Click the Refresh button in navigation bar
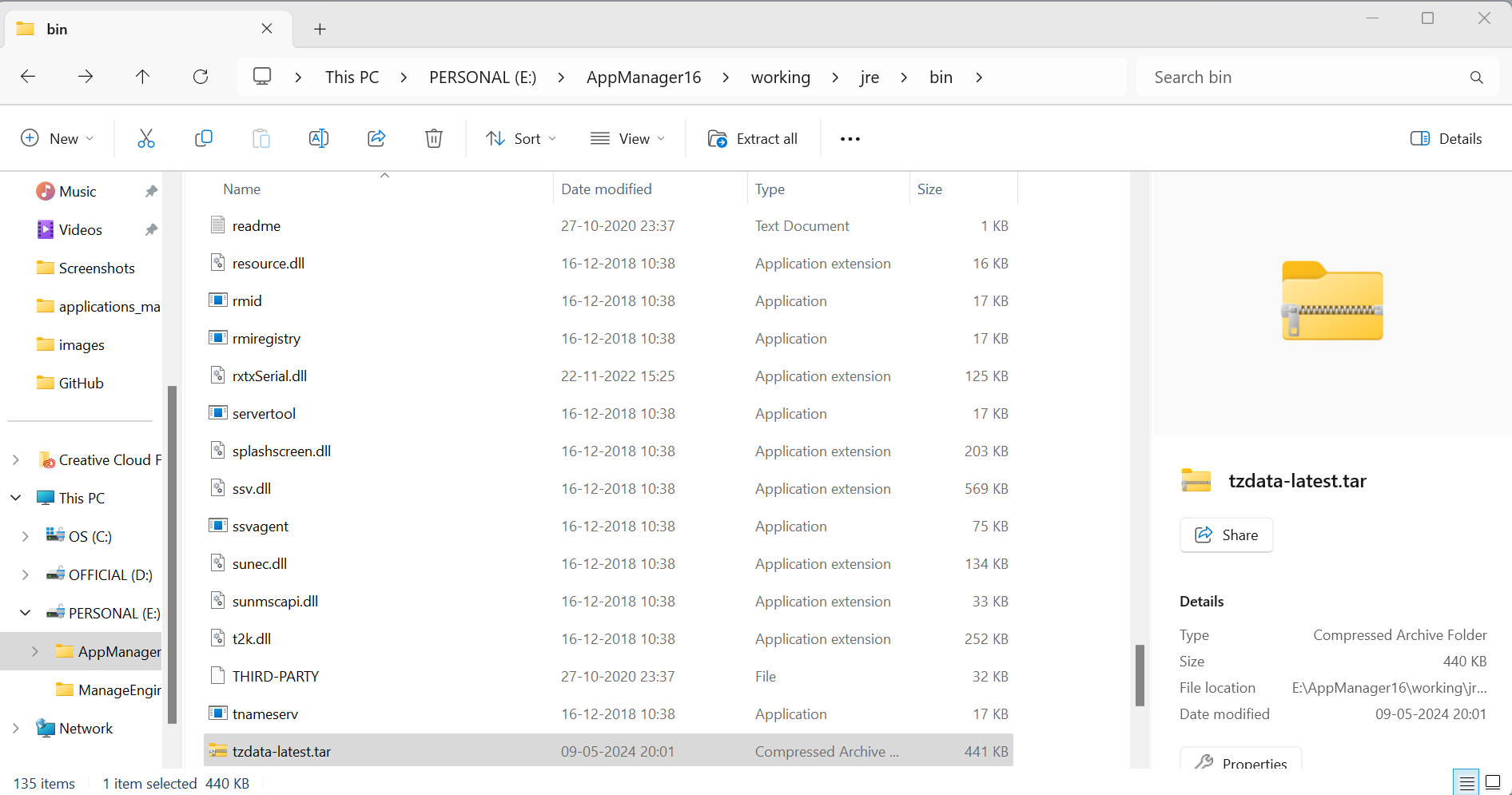 click(201, 77)
